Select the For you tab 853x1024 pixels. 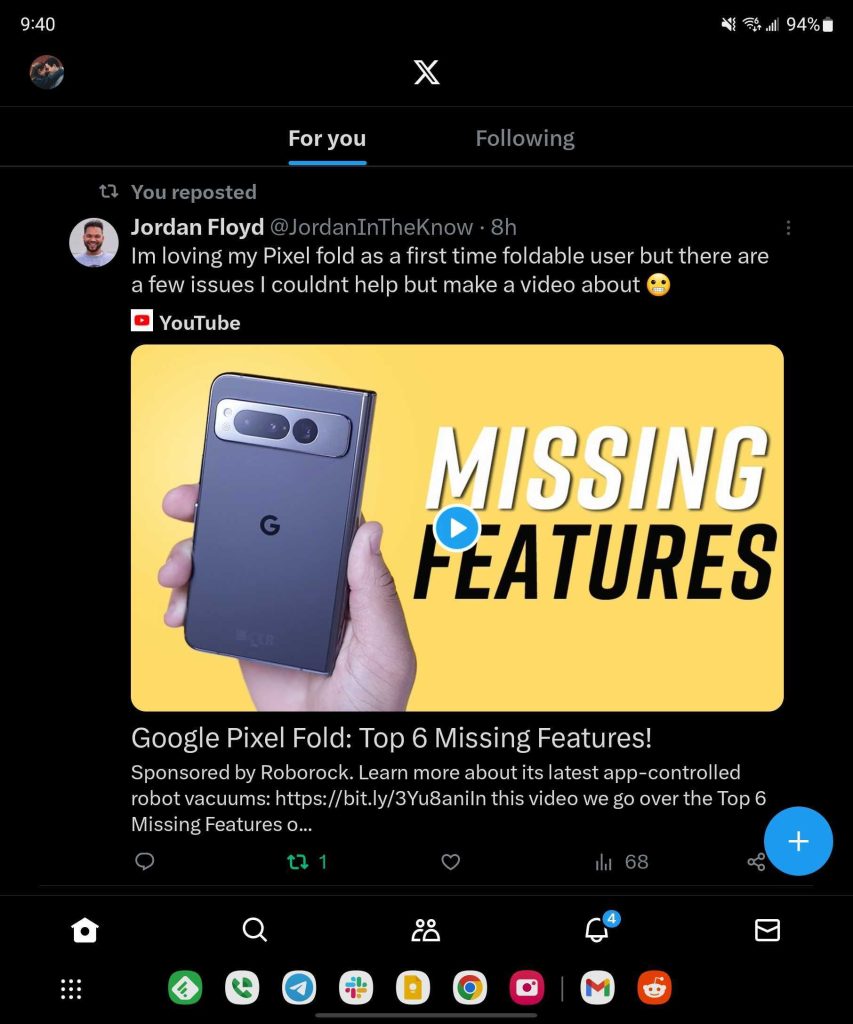click(327, 138)
